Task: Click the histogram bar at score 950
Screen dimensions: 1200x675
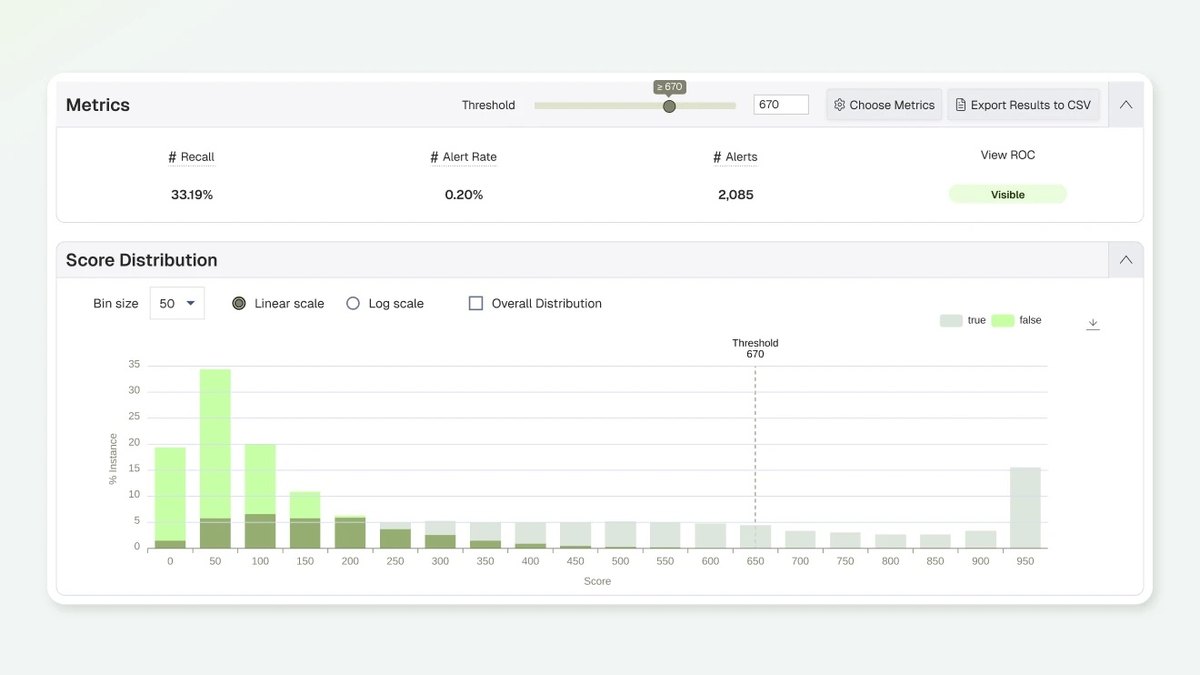Action: 1025,507
